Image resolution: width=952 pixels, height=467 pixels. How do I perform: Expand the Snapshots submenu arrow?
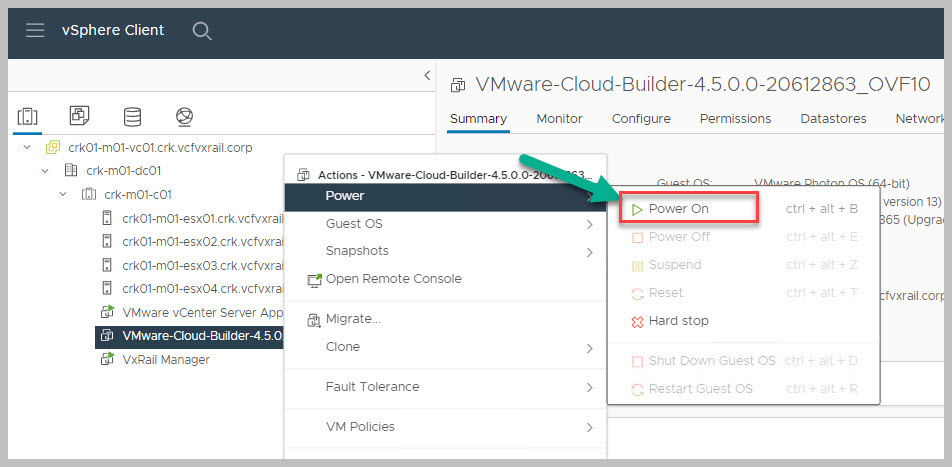[x=589, y=252]
